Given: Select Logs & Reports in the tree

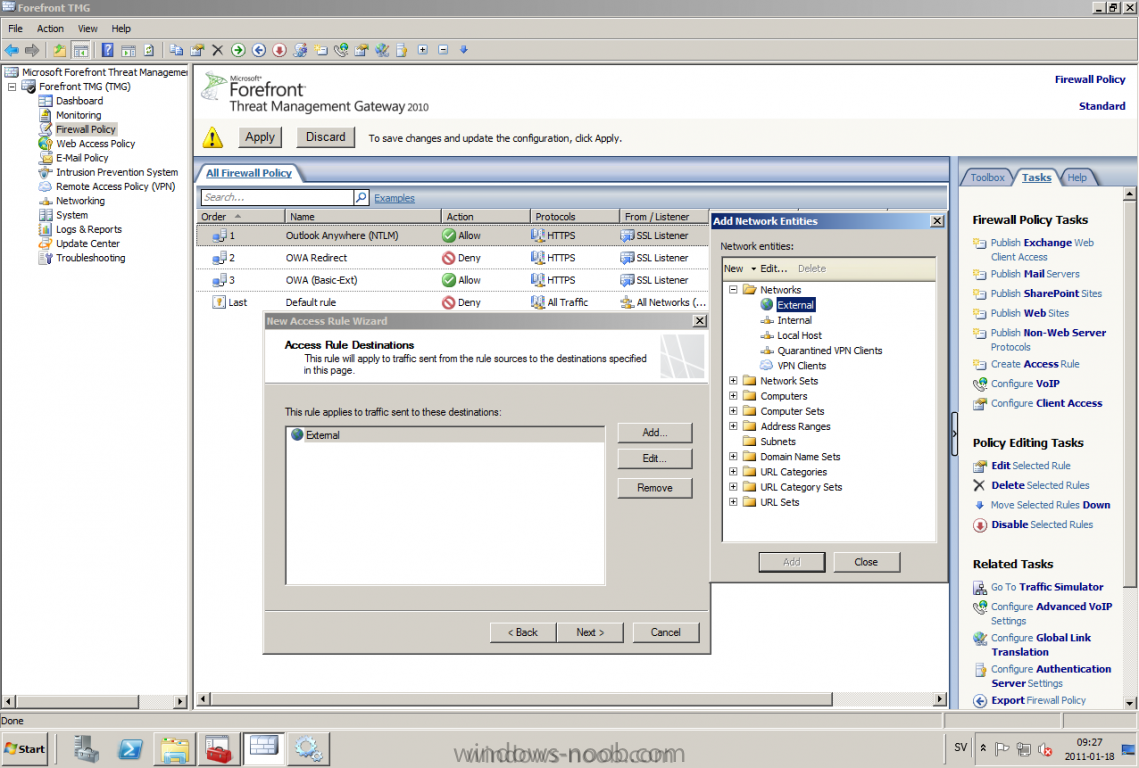Looking at the screenshot, I should pyautogui.click(x=89, y=230).
